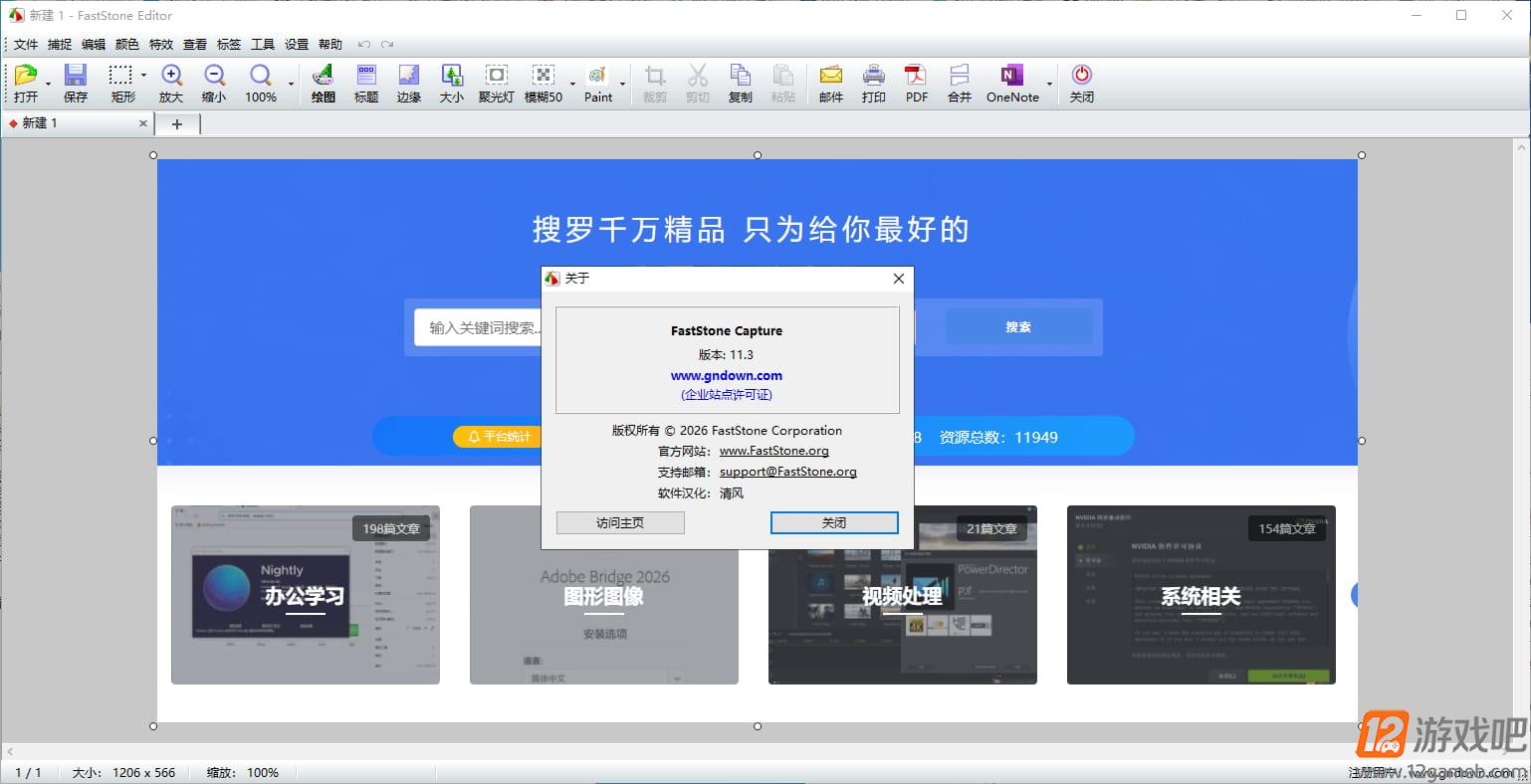This screenshot has height=784, width=1531.
Task: Expand the rectangle (矩形) shape dropdown
Action: pos(143,76)
